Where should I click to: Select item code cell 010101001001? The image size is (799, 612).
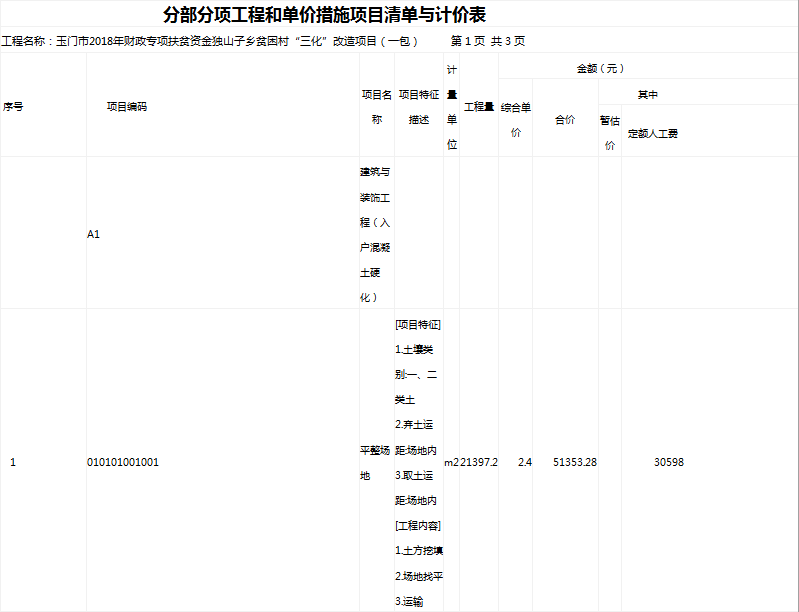[123, 462]
